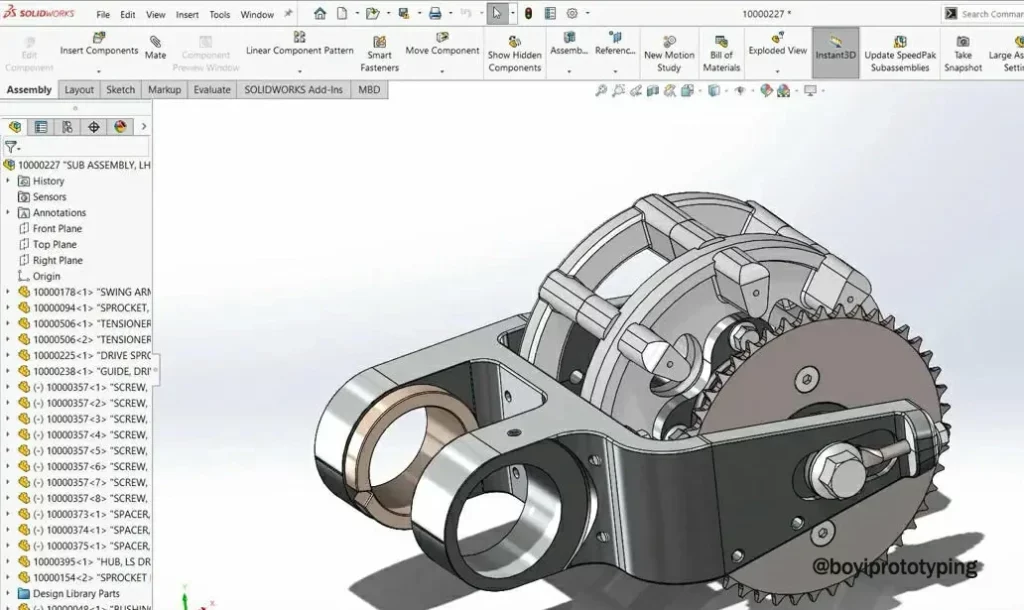This screenshot has height=610, width=1024.
Task: Save the assembly with the Save icon
Action: coord(404,14)
